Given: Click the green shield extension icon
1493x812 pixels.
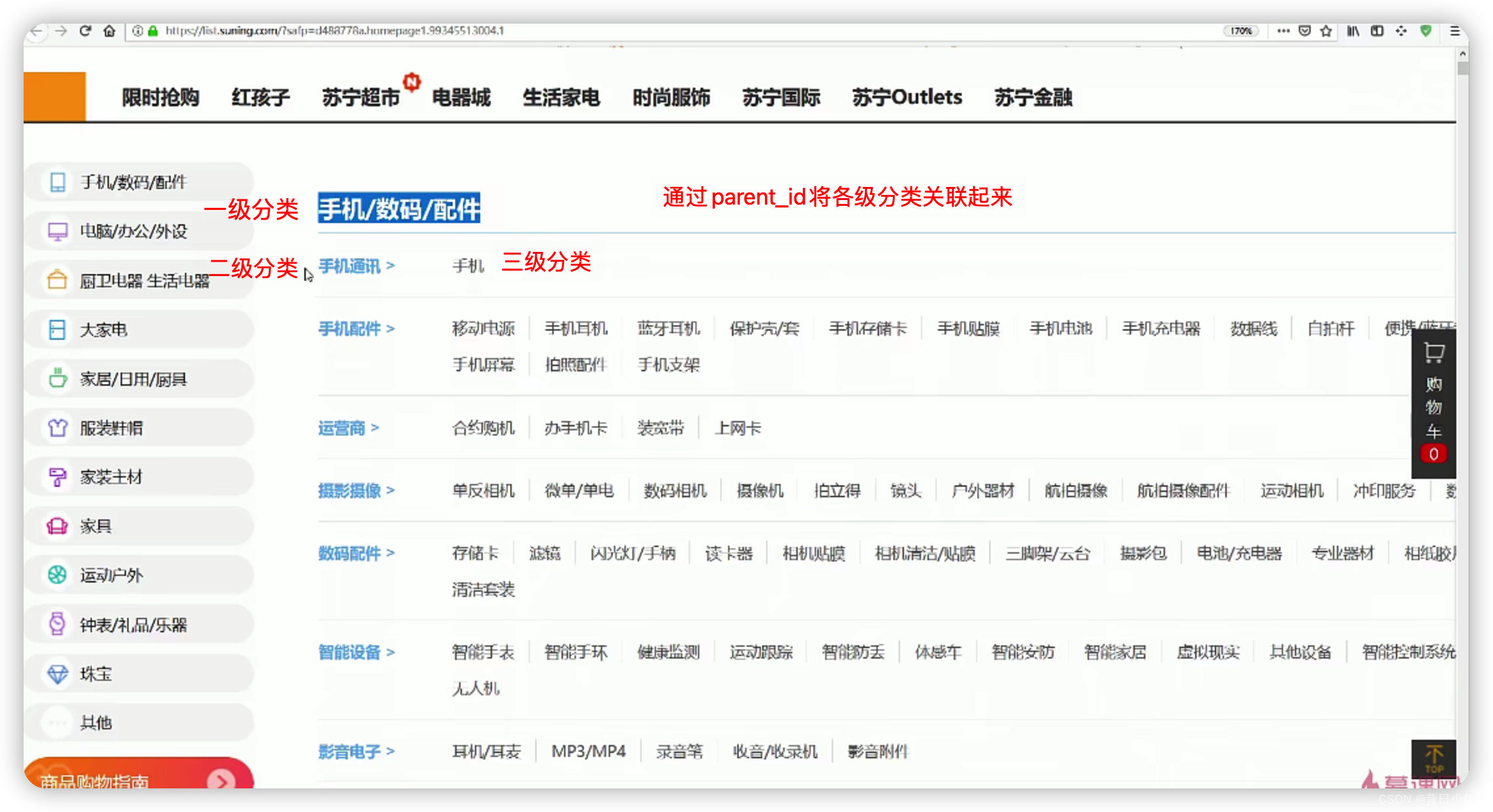Looking at the screenshot, I should [1425, 31].
